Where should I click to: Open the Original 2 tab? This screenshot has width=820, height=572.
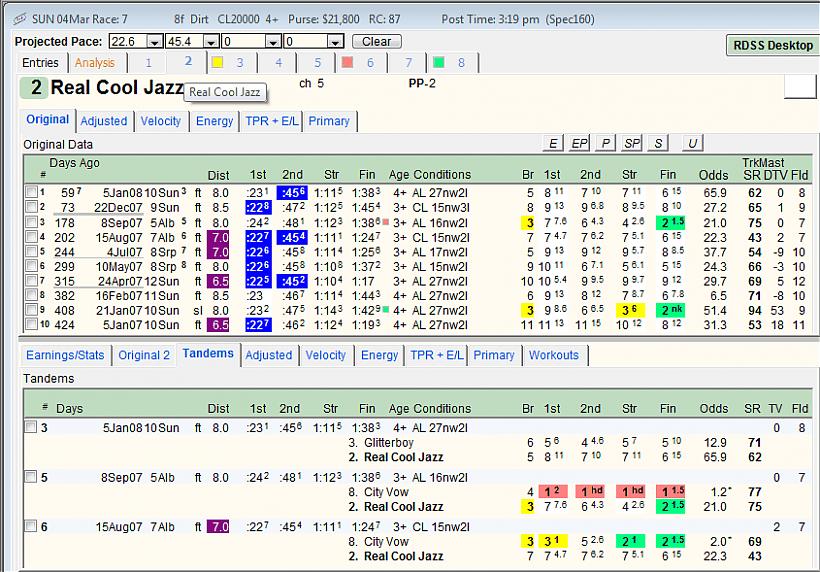144,355
